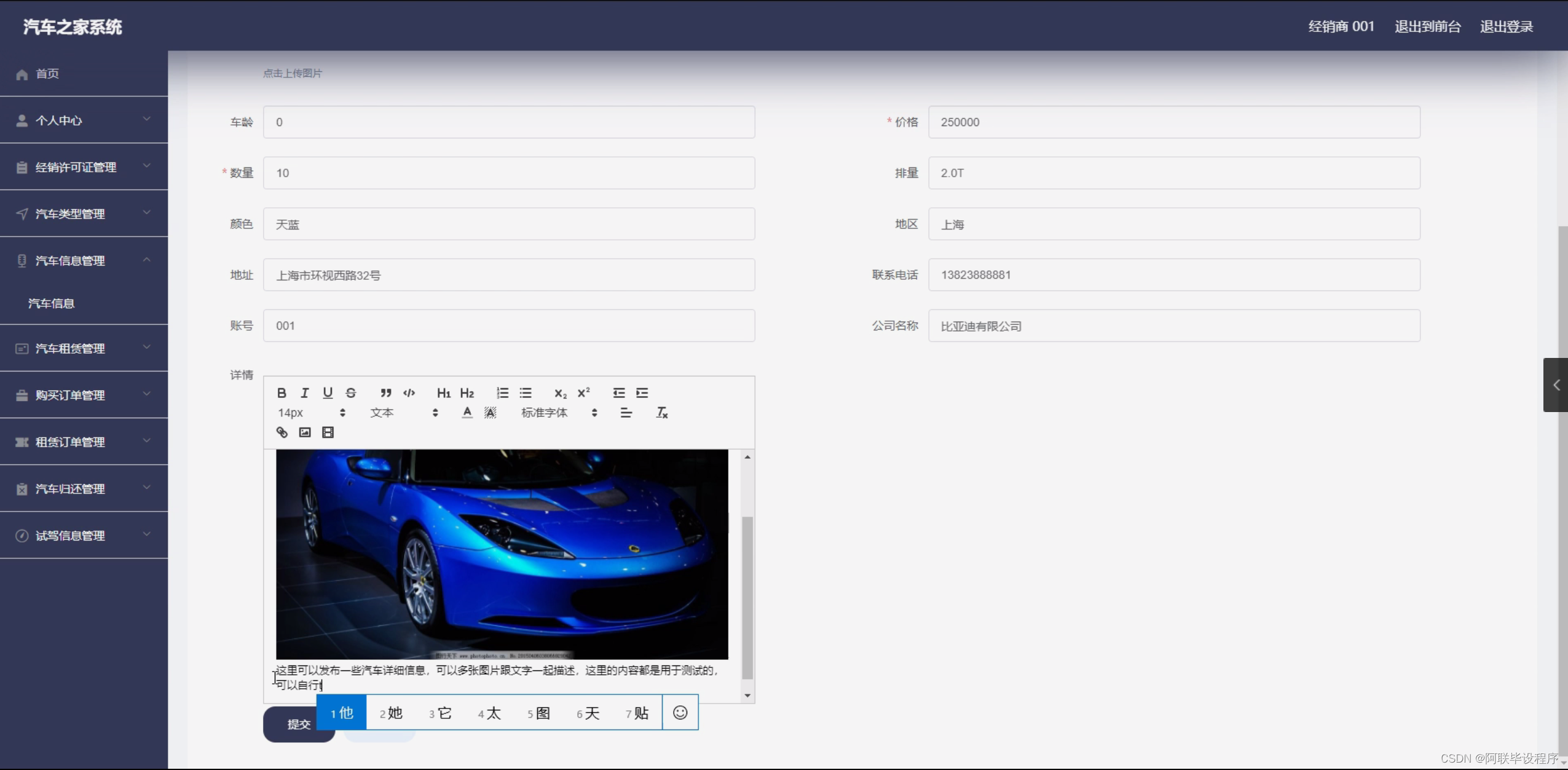
Task: Click the strikethrough formatting icon
Action: click(x=351, y=393)
